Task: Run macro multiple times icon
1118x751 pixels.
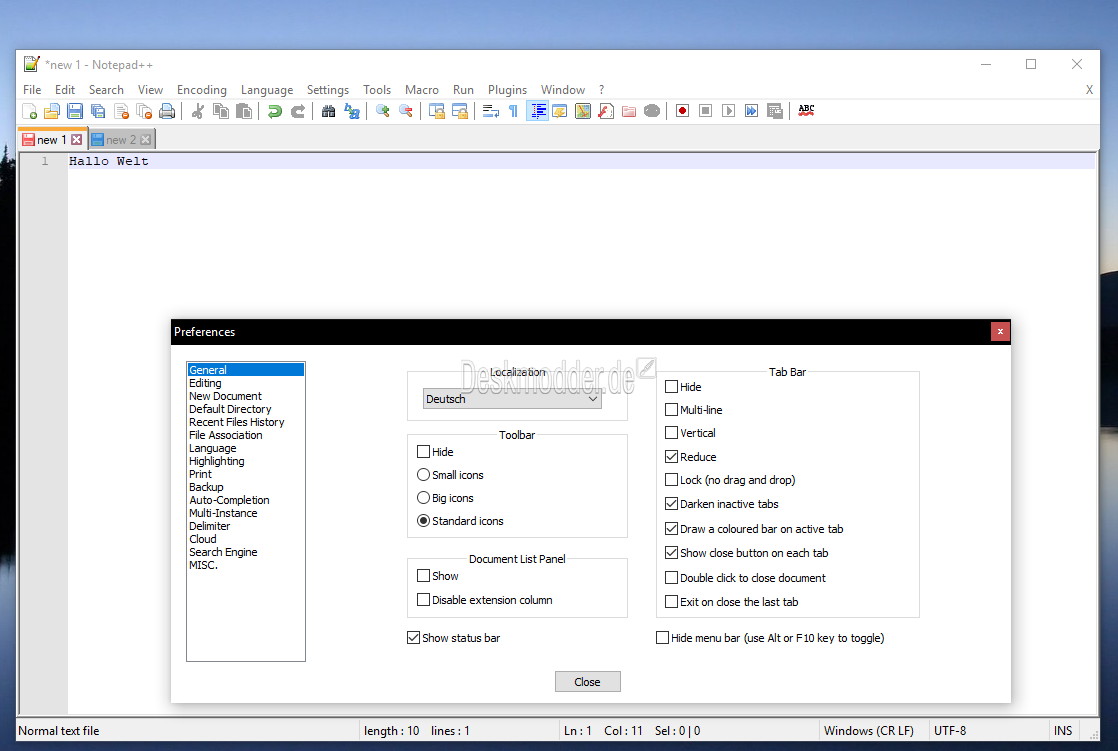Action: point(752,111)
